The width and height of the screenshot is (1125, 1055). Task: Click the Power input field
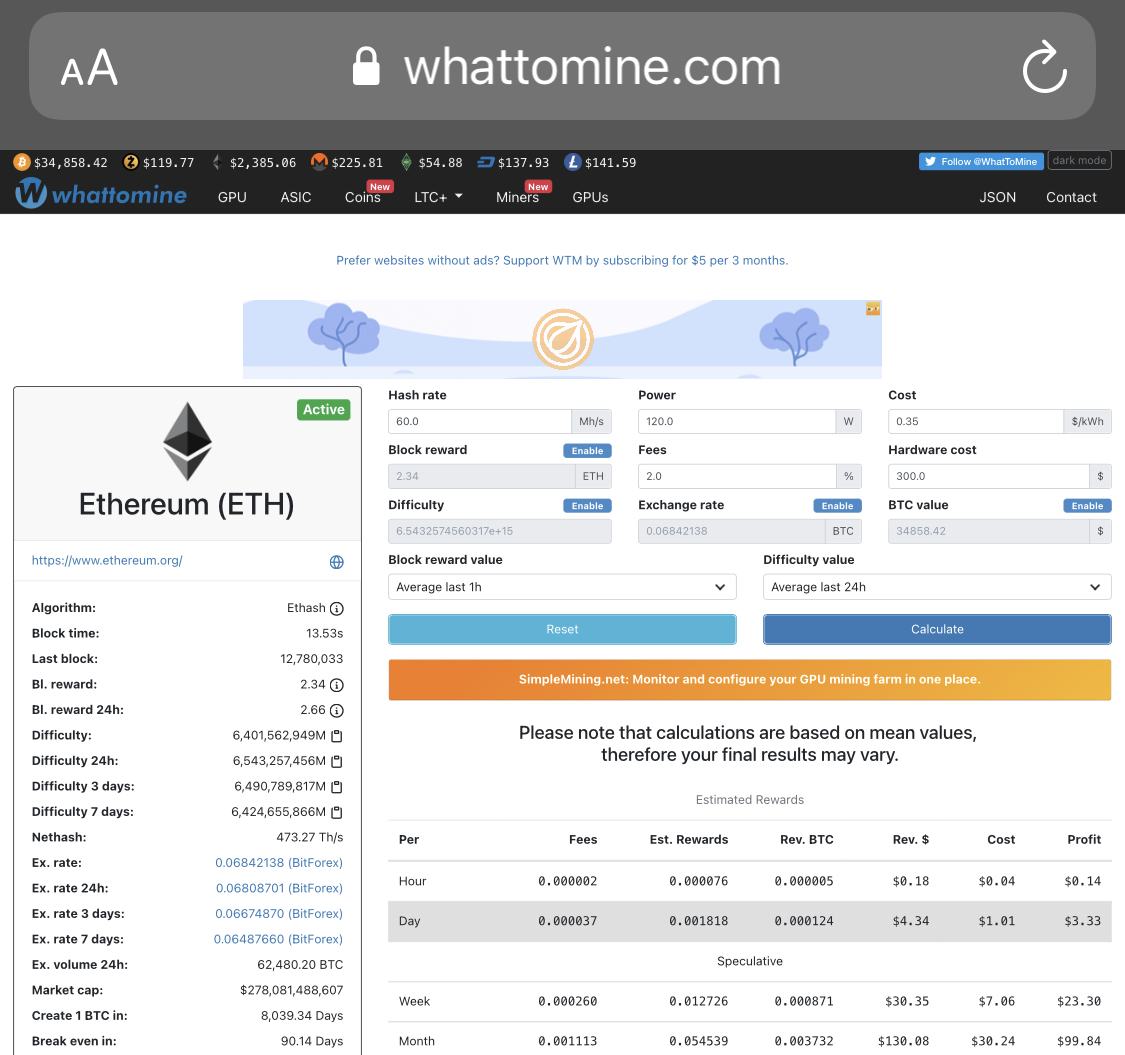coord(736,421)
